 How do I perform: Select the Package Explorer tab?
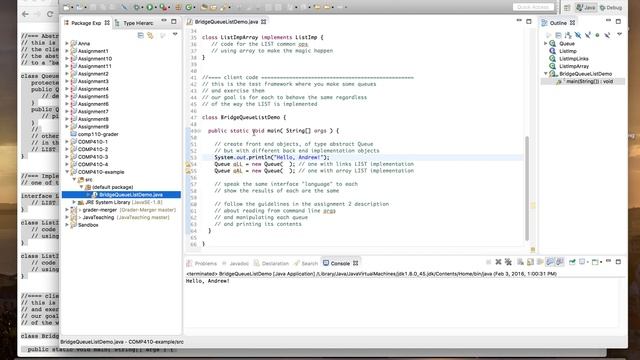[x=86, y=23]
